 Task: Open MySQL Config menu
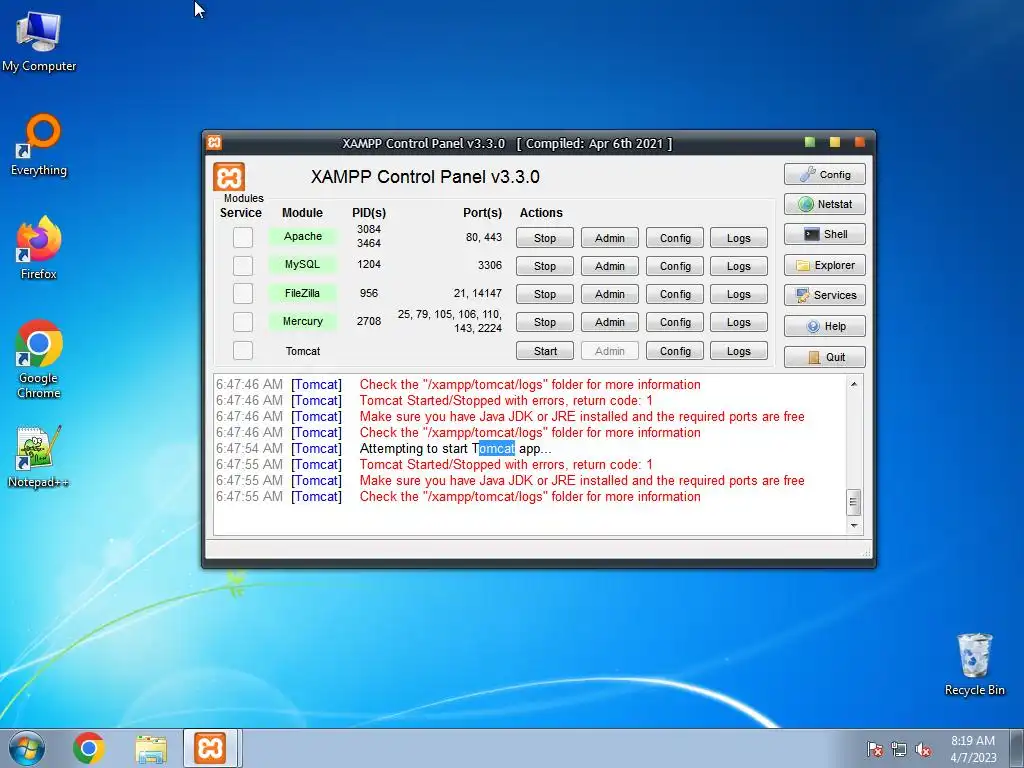point(675,266)
